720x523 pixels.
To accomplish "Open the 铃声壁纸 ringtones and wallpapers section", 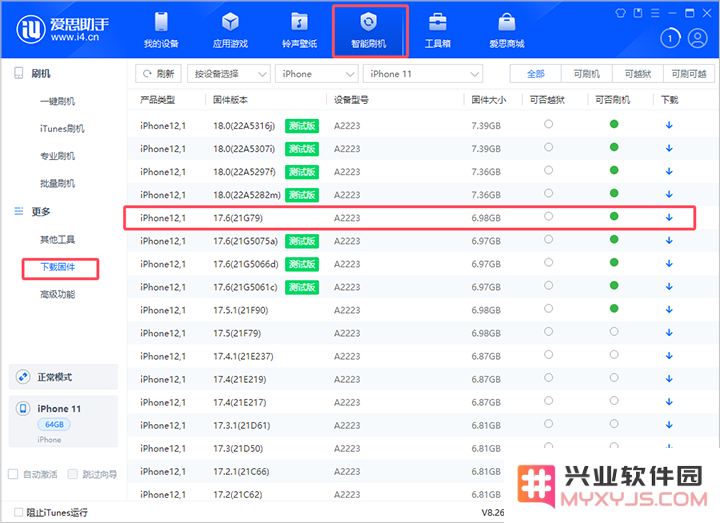I will pyautogui.click(x=299, y=30).
